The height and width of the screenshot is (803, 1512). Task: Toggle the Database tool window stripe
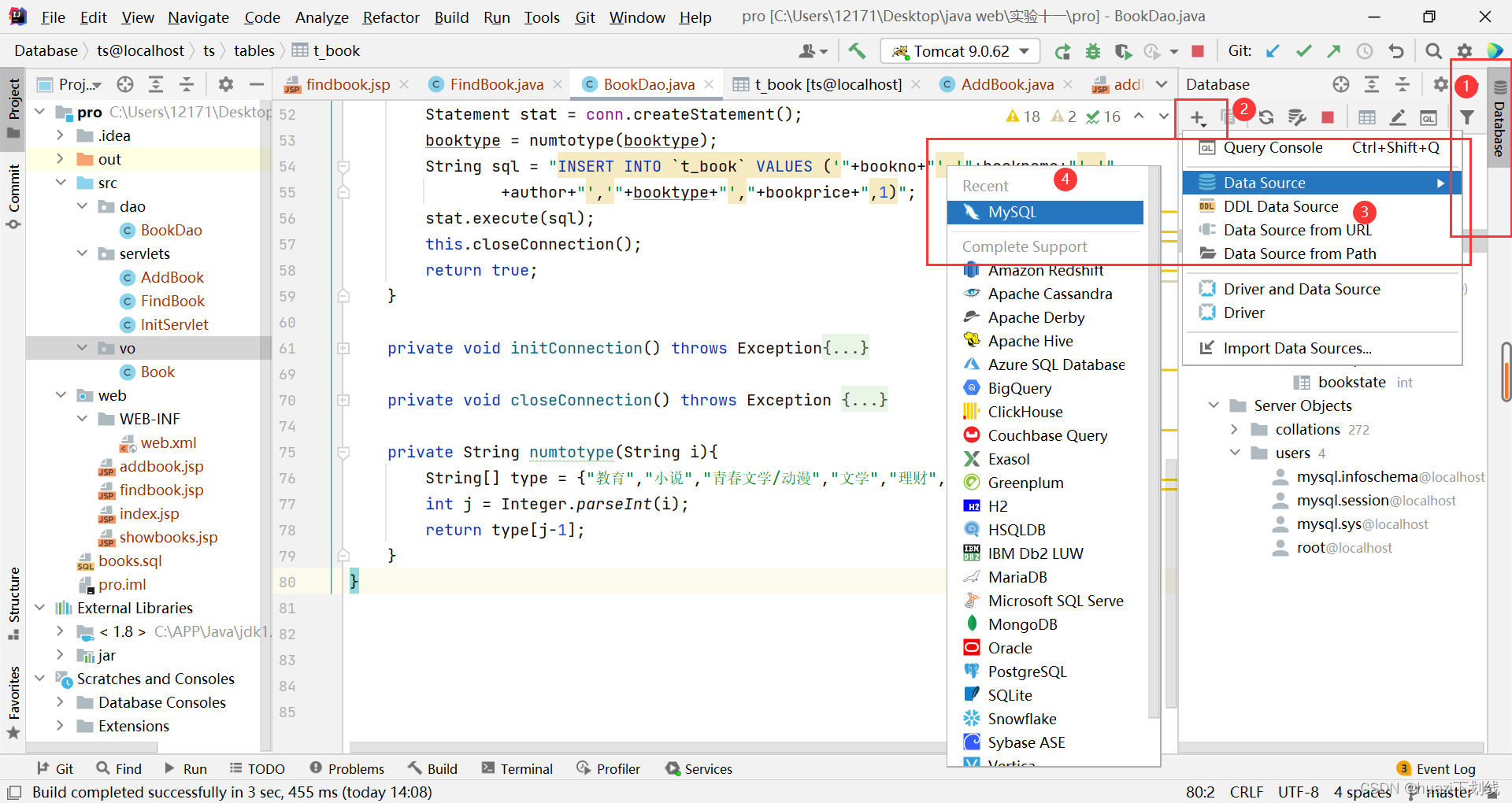click(x=1499, y=119)
